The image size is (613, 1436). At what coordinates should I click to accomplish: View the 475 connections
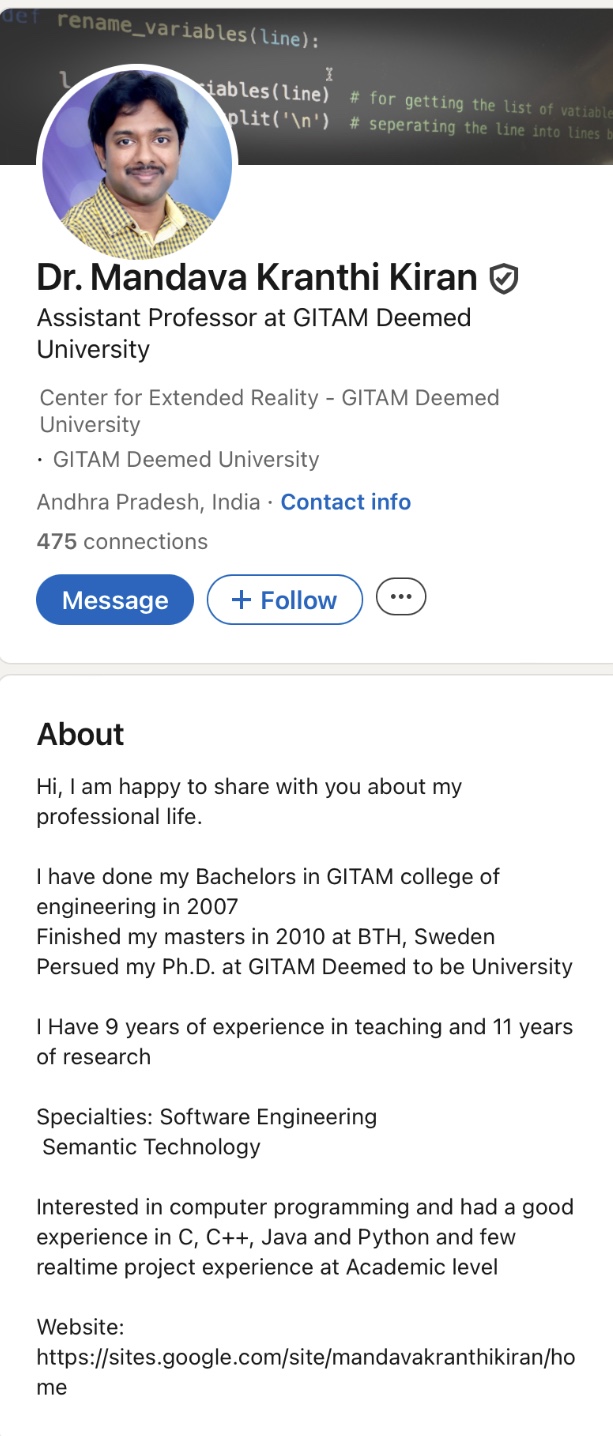click(122, 542)
